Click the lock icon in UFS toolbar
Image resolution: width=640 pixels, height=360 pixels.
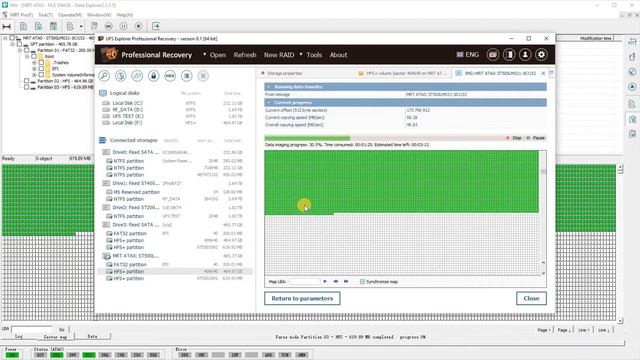pos(153,76)
